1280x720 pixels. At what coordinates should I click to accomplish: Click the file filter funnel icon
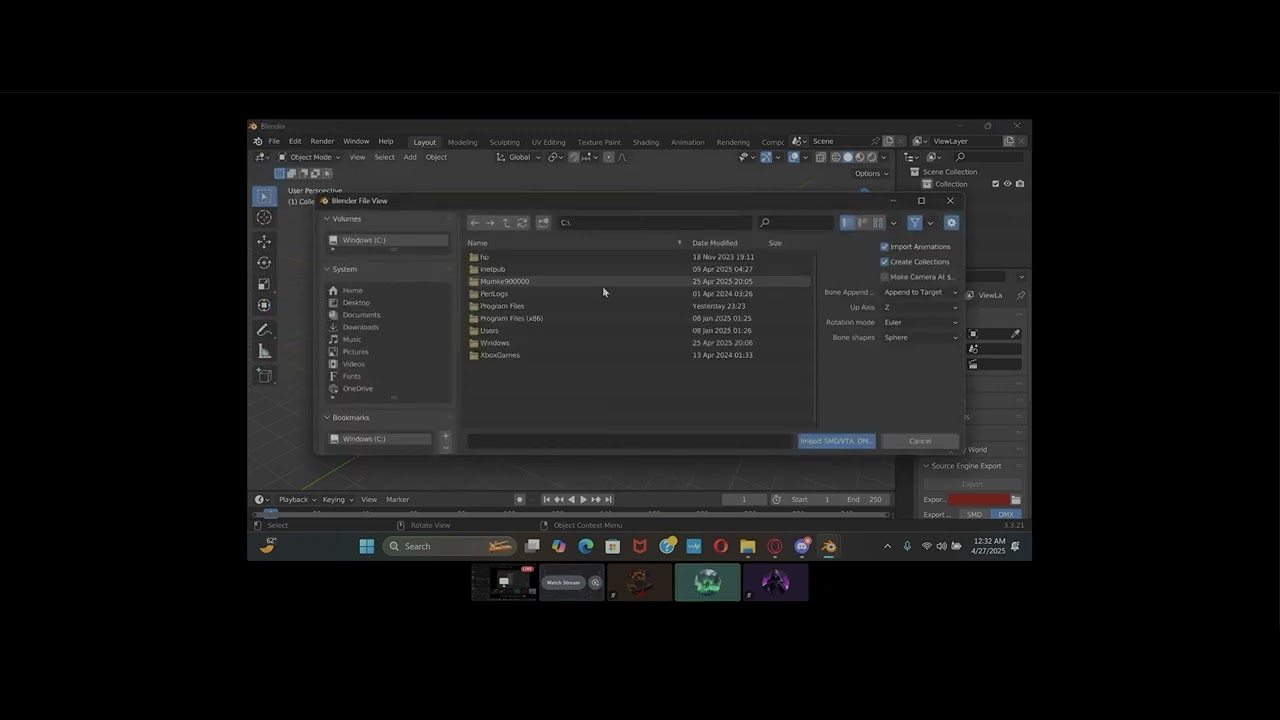pos(914,223)
